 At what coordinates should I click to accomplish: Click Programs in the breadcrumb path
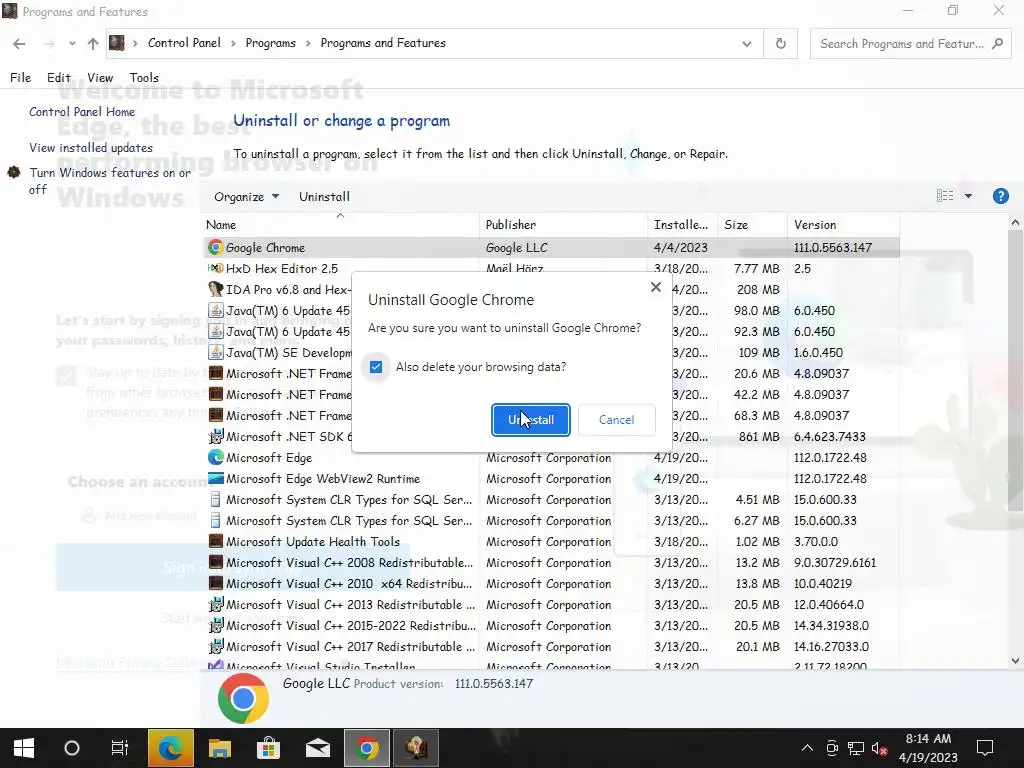point(270,43)
